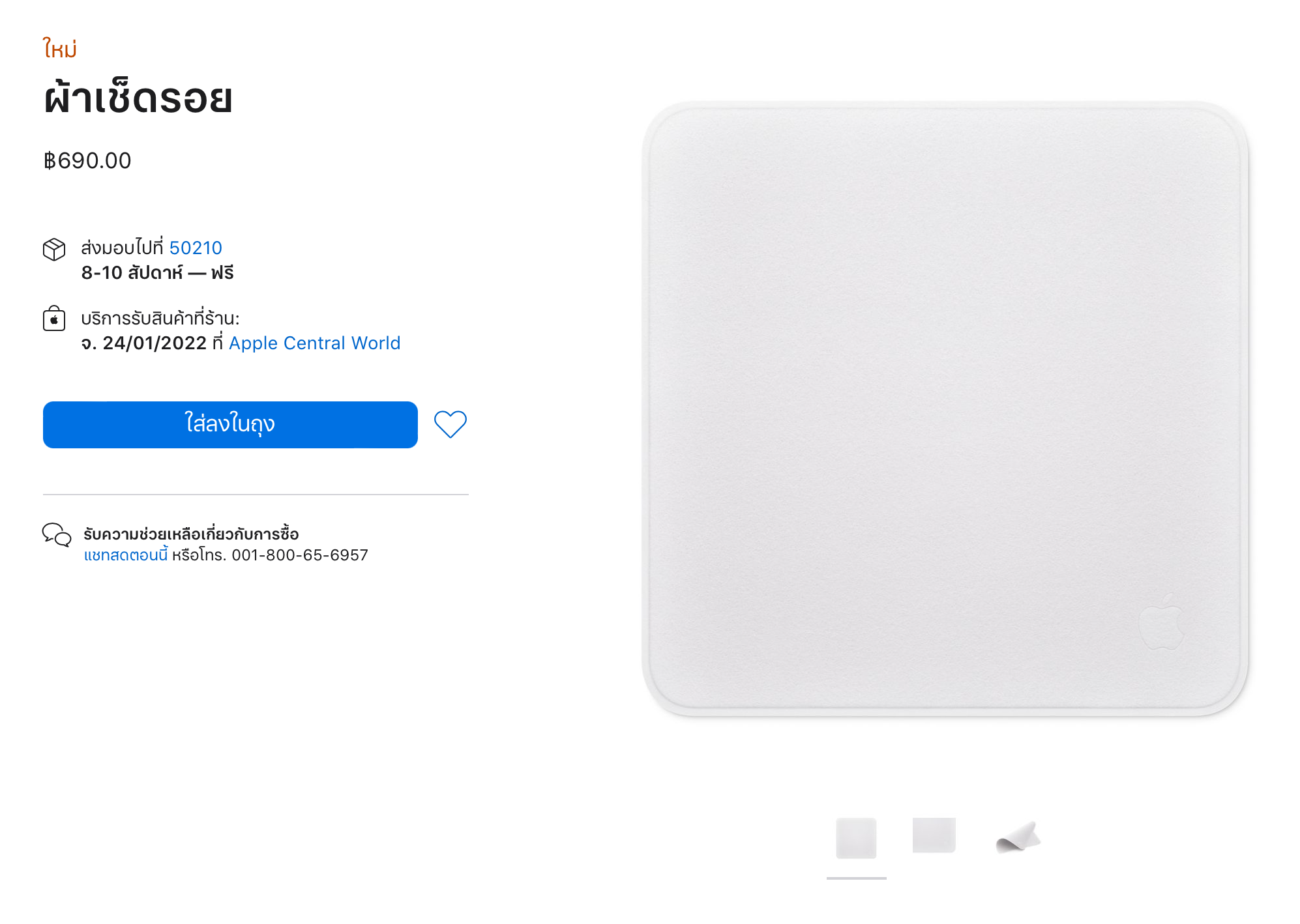Click the orange ใหม่ new label
Screen dimensions: 1300x924
[x=60, y=49]
